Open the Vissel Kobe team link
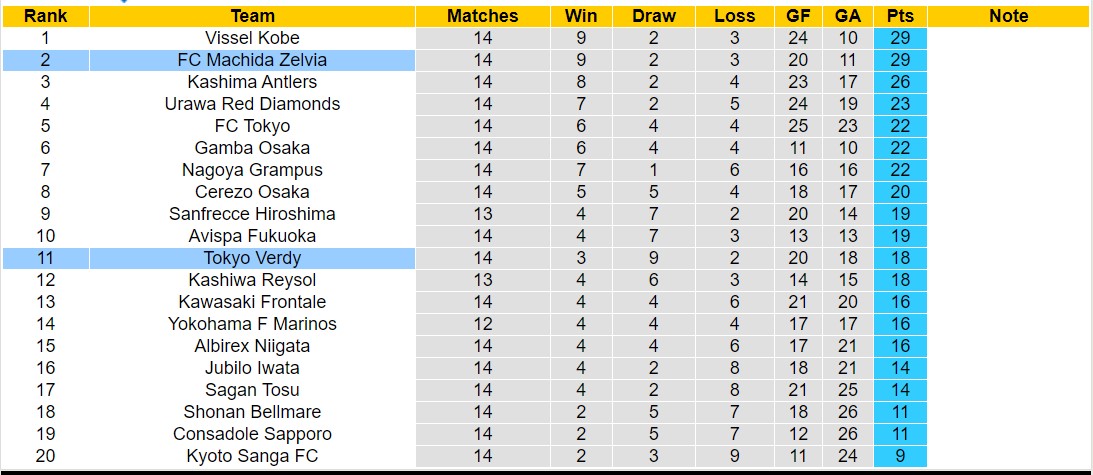The width and height of the screenshot is (1093, 475). [x=252, y=38]
